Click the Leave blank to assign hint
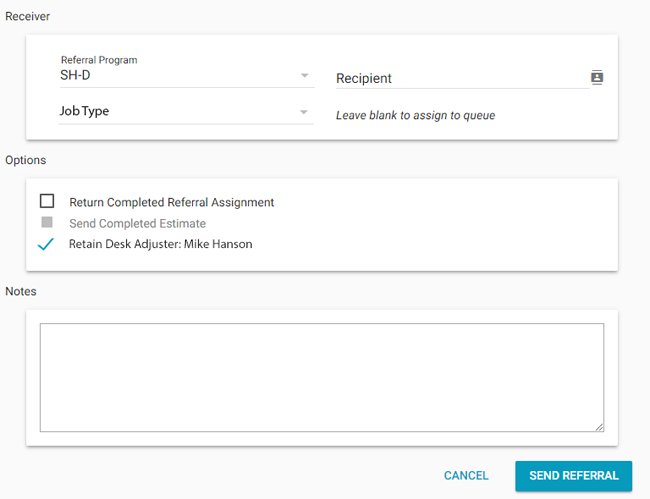 coord(415,115)
